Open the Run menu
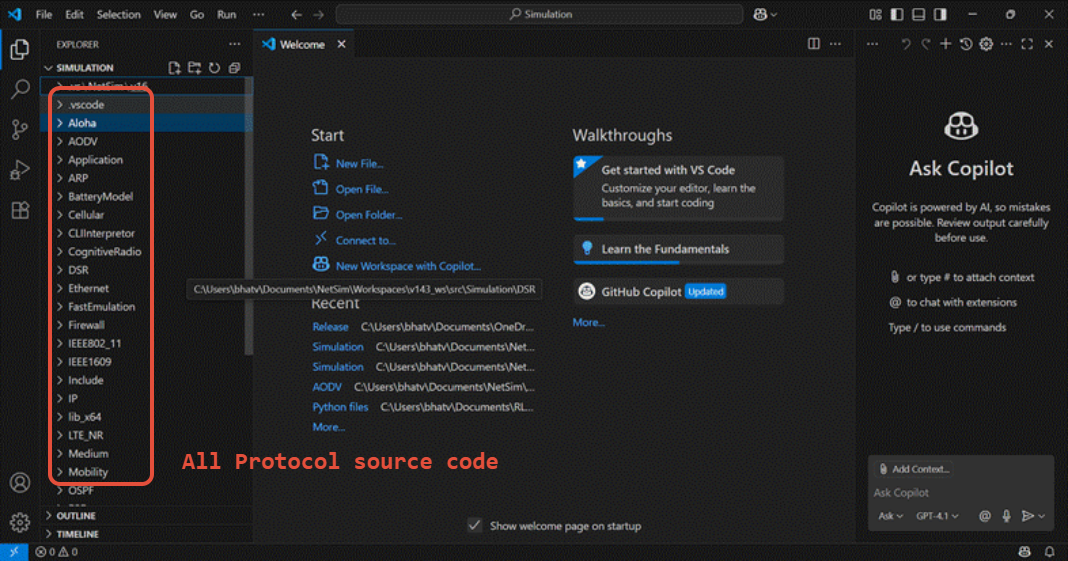 227,14
